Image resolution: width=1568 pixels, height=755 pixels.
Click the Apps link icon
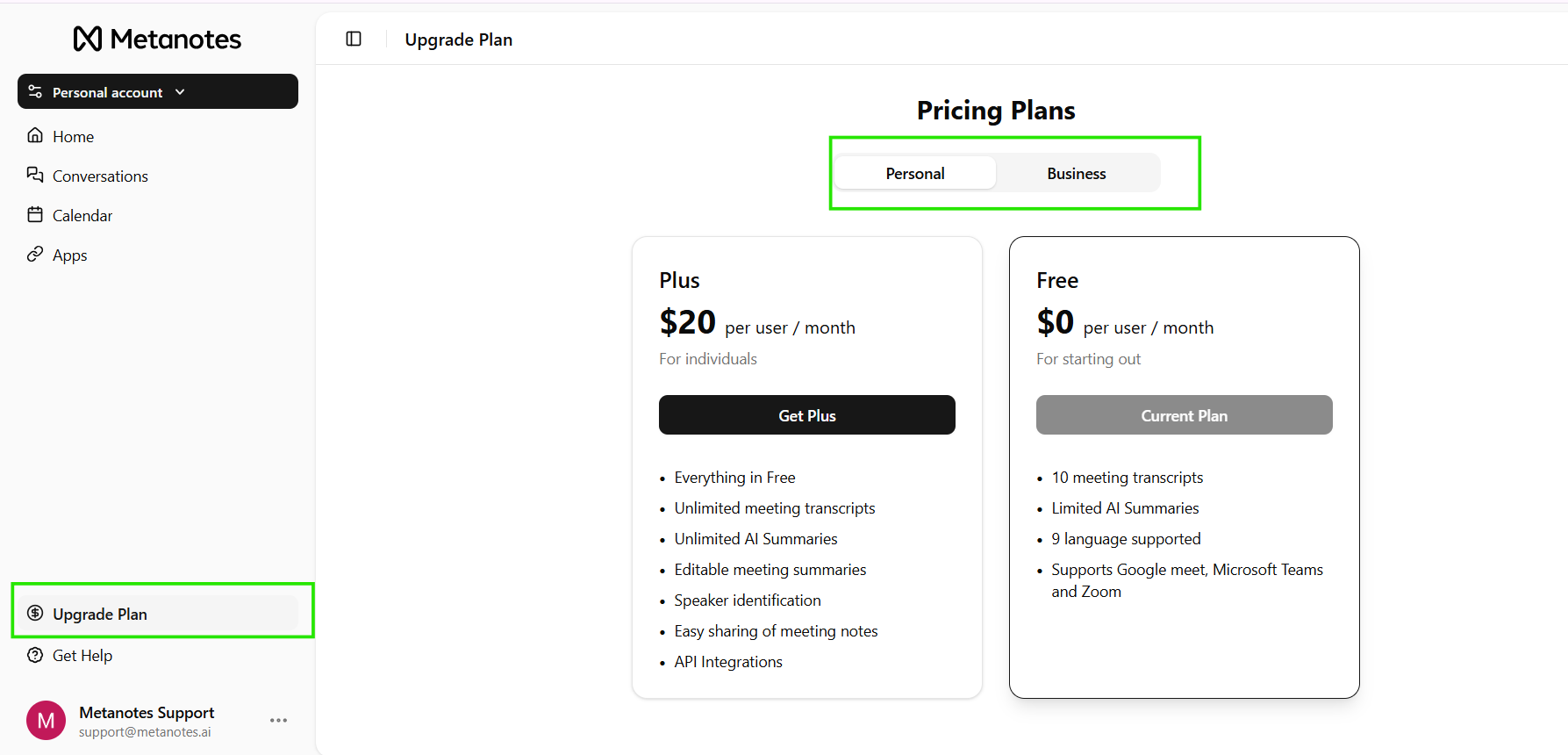(x=35, y=254)
